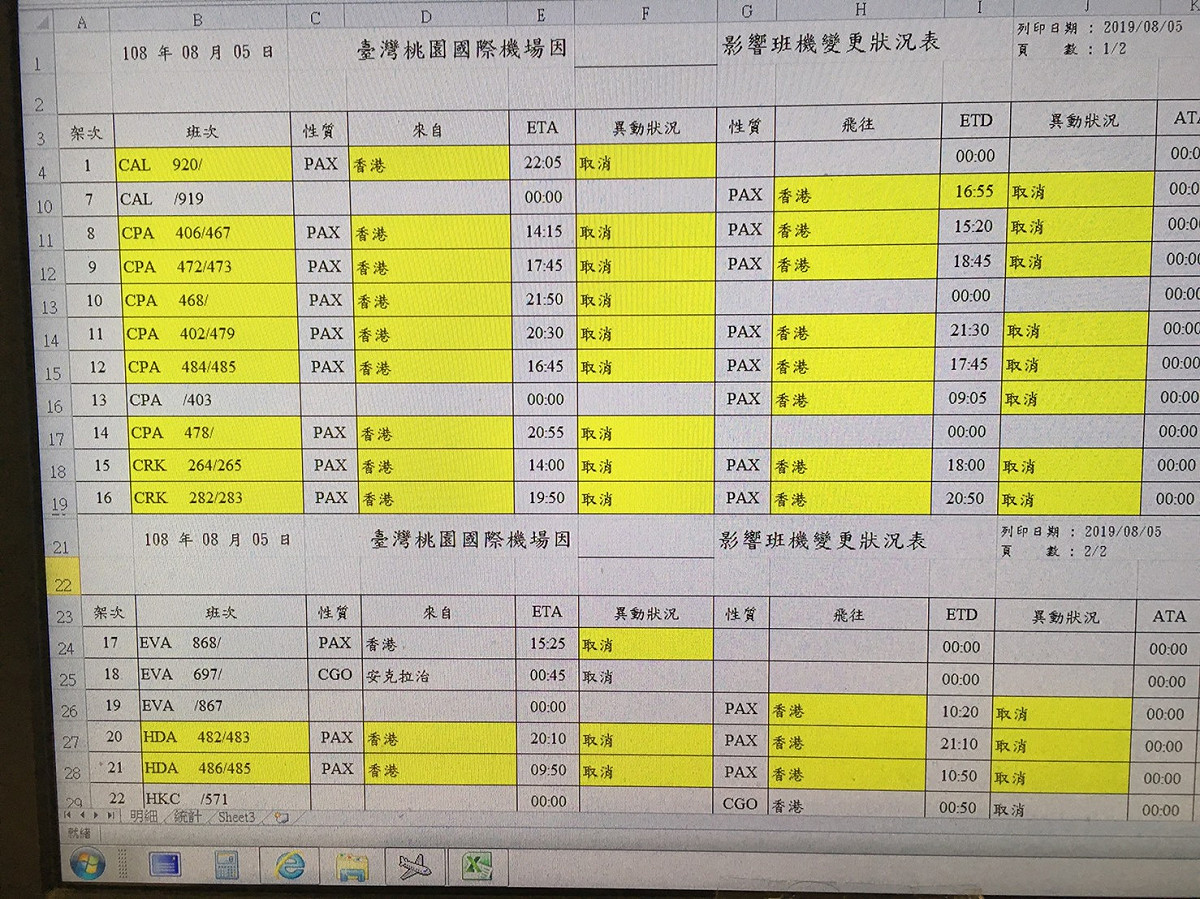Click the 影響班機變更狀況表 title in row 21
1200x899 pixels.
click(822, 541)
